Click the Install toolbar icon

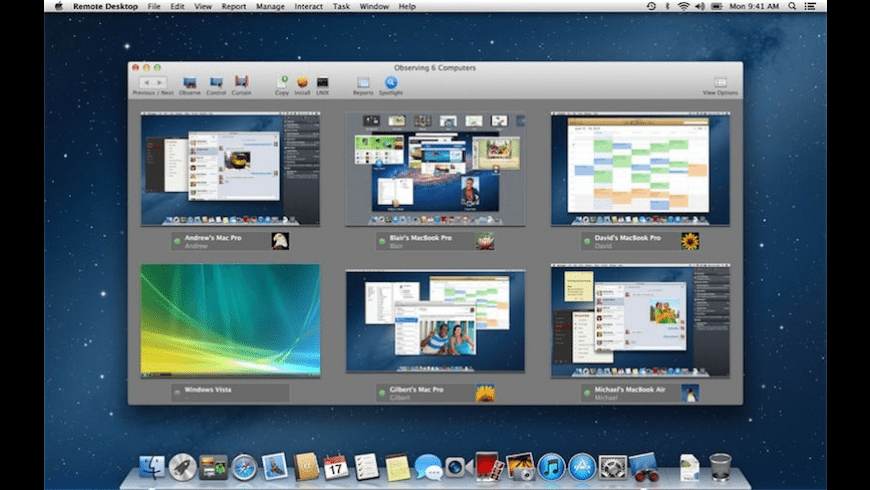click(x=302, y=83)
